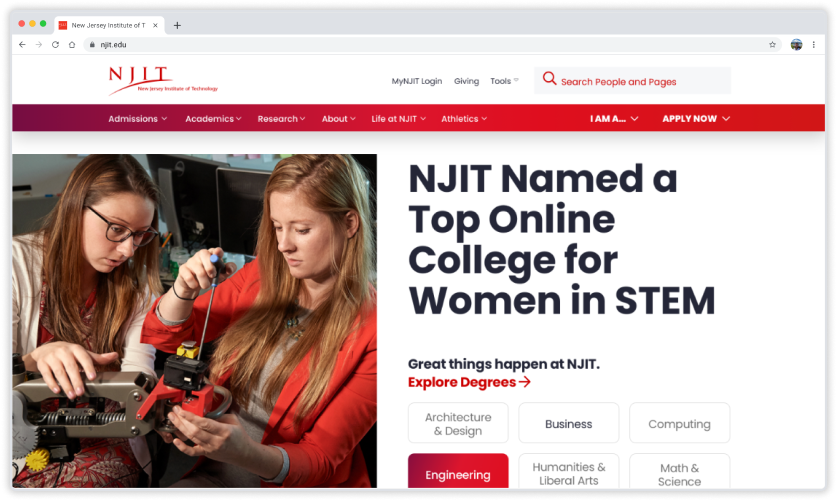This screenshot has height=501, width=837.
Task: Bookmark page with star icon
Action: click(x=772, y=45)
